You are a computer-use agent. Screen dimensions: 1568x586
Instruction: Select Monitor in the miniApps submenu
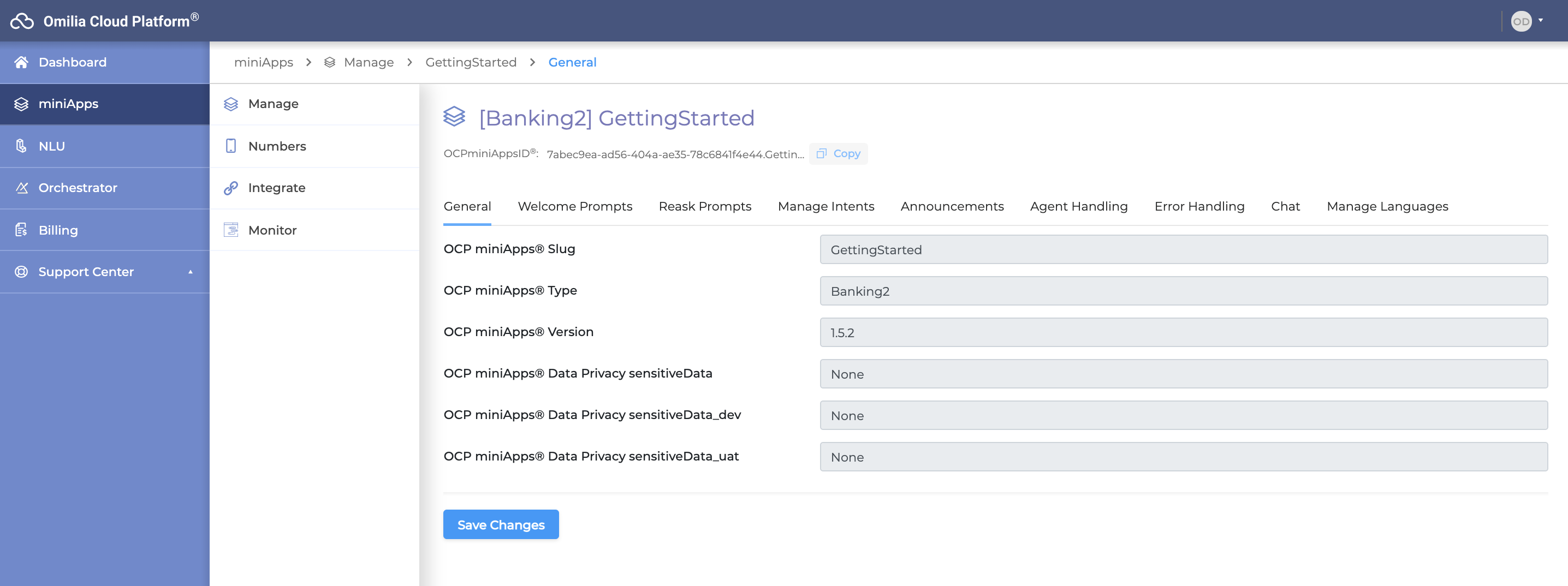(314, 230)
